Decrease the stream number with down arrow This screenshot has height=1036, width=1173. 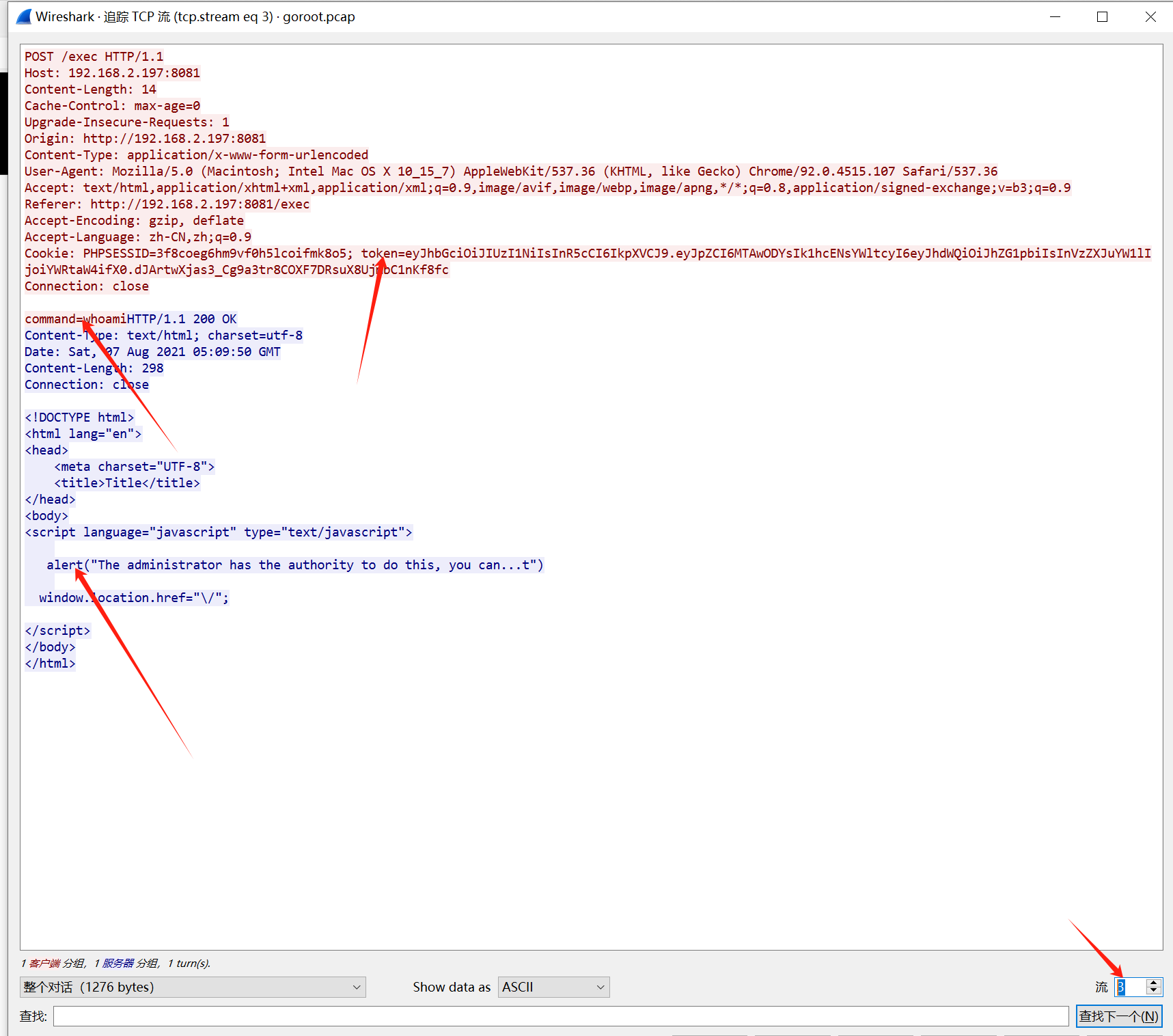[x=1154, y=991]
